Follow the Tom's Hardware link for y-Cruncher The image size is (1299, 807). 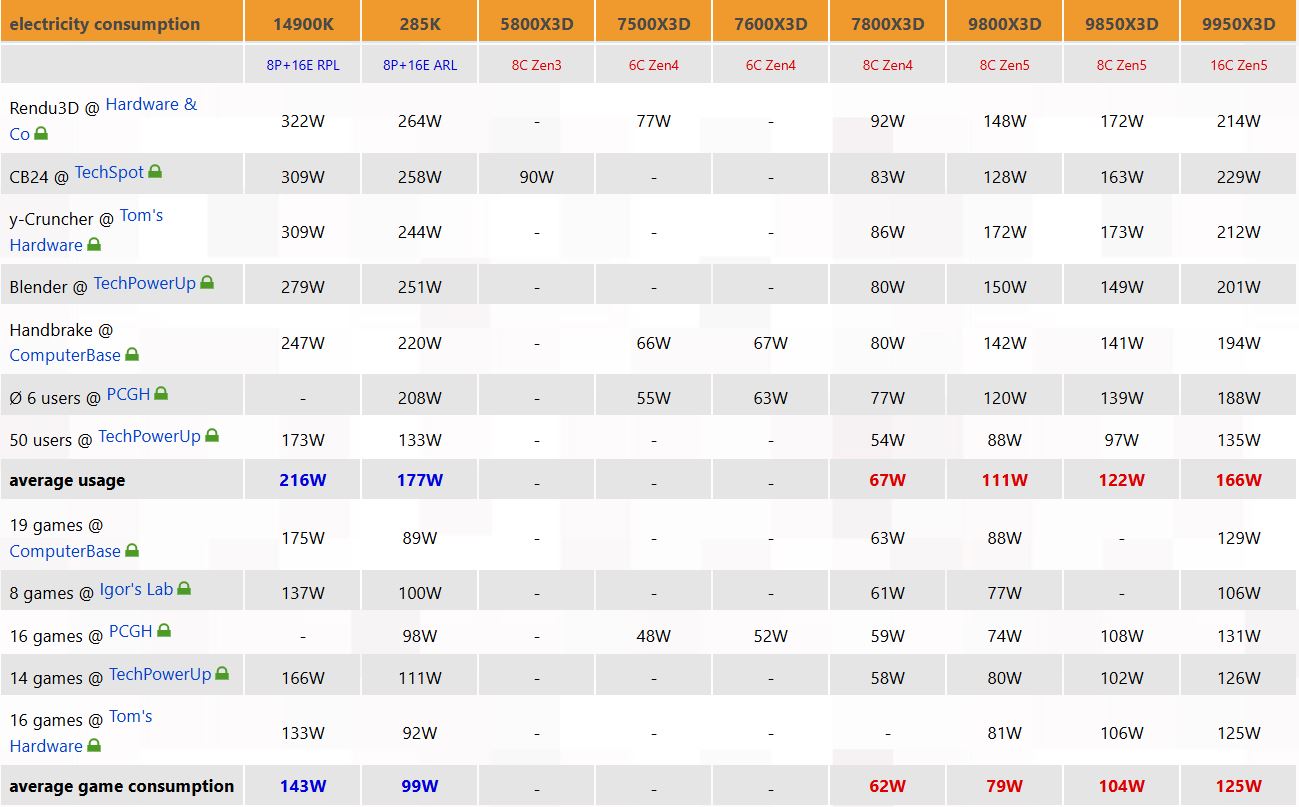click(141, 216)
